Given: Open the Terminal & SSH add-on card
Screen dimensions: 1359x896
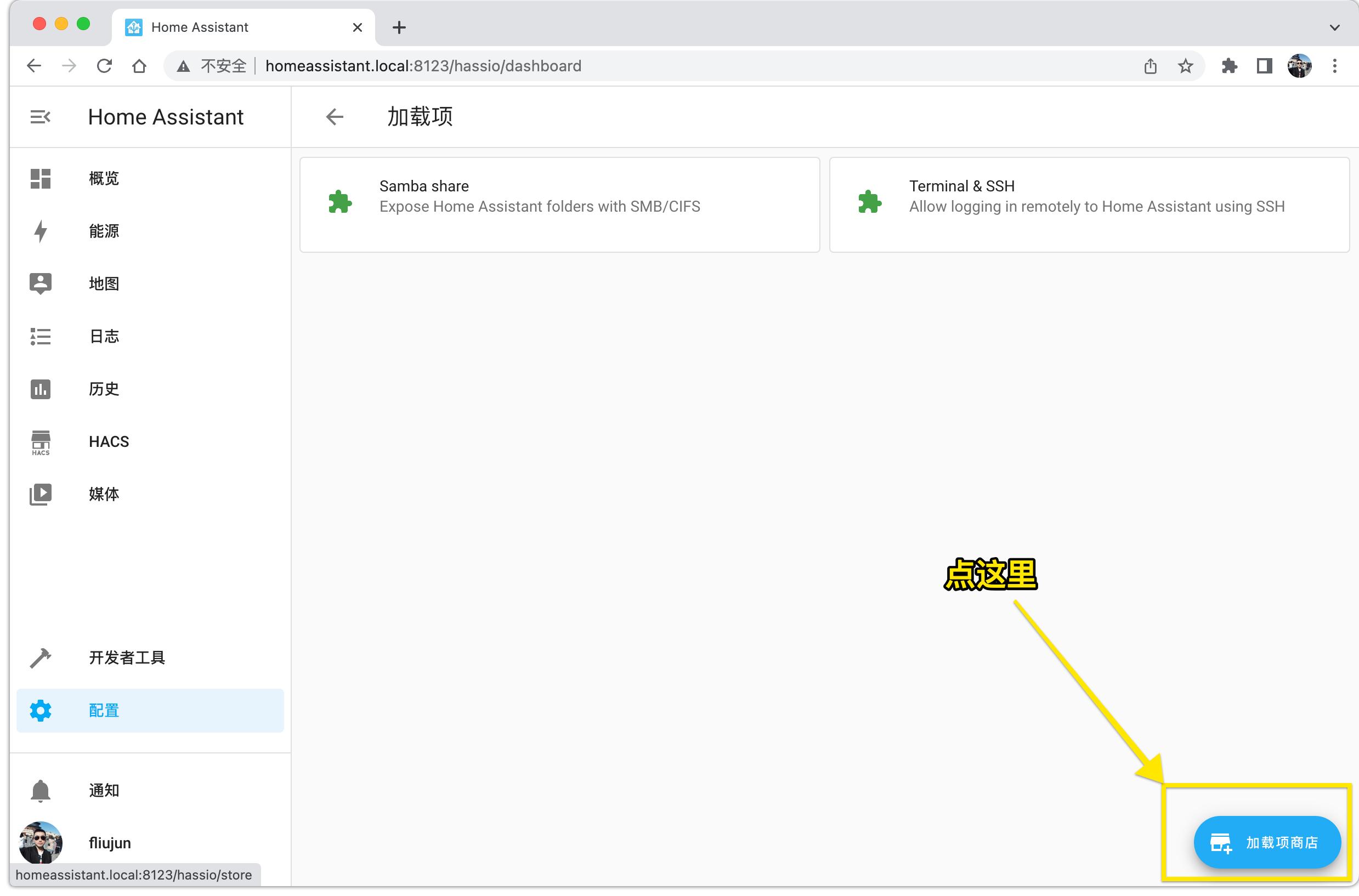Looking at the screenshot, I should [1089, 205].
